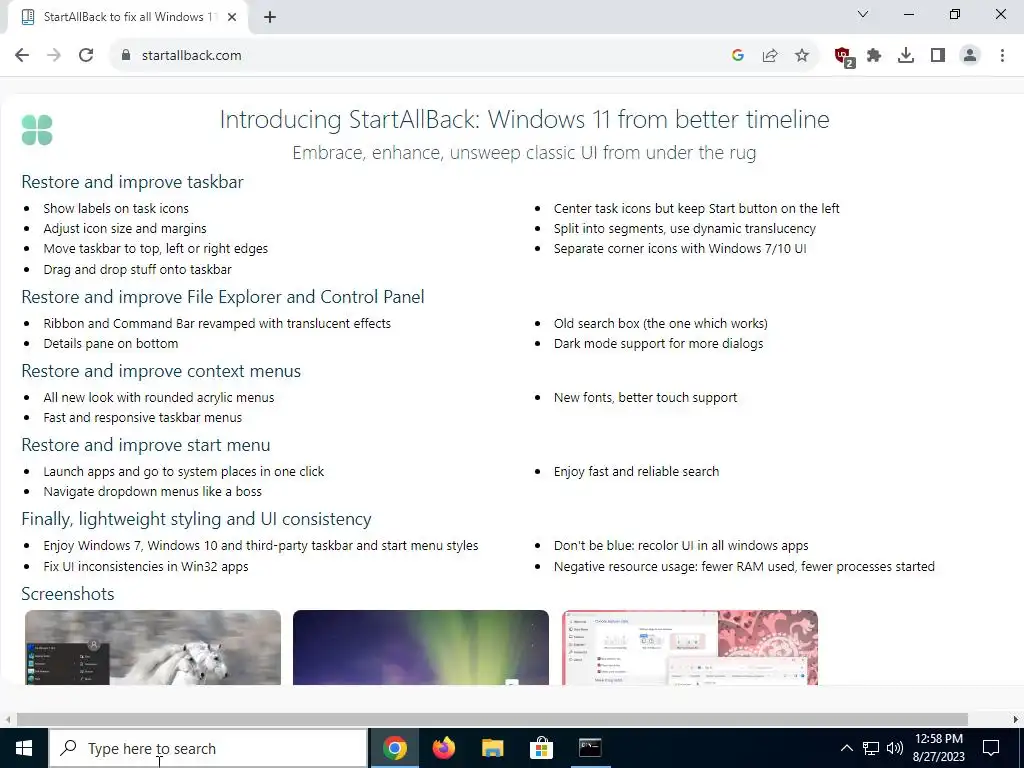The image size is (1024, 768).
Task: Open the Windows Start button
Action: pos(24,748)
